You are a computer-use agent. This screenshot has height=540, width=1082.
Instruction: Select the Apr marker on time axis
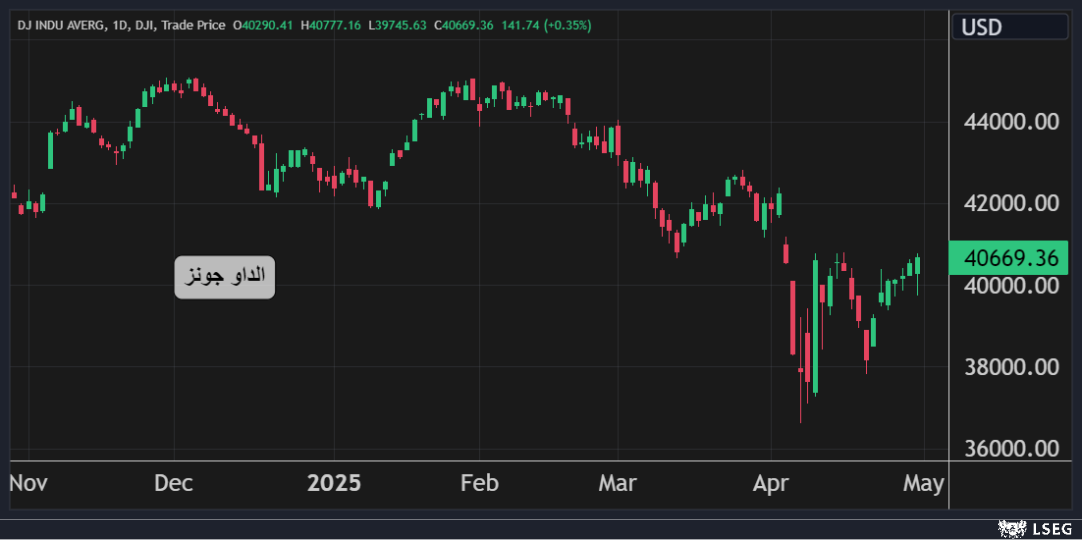click(x=771, y=484)
